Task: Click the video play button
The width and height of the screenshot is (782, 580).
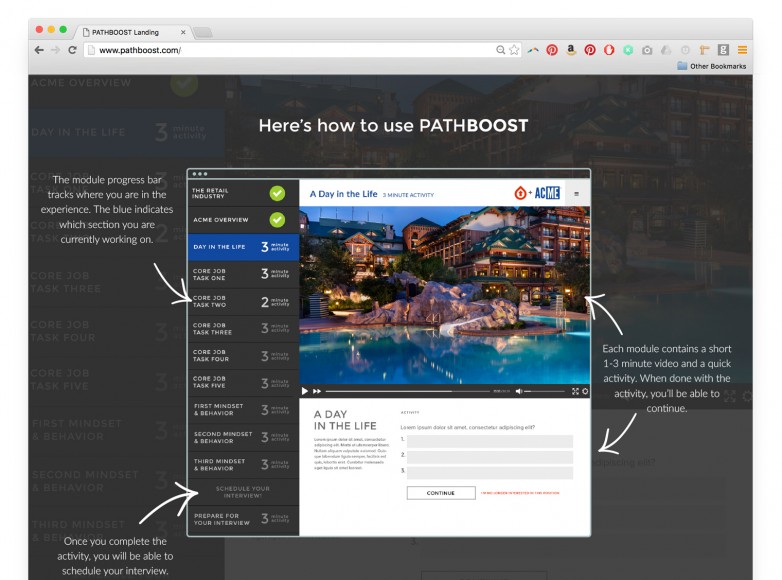Action: coord(305,391)
